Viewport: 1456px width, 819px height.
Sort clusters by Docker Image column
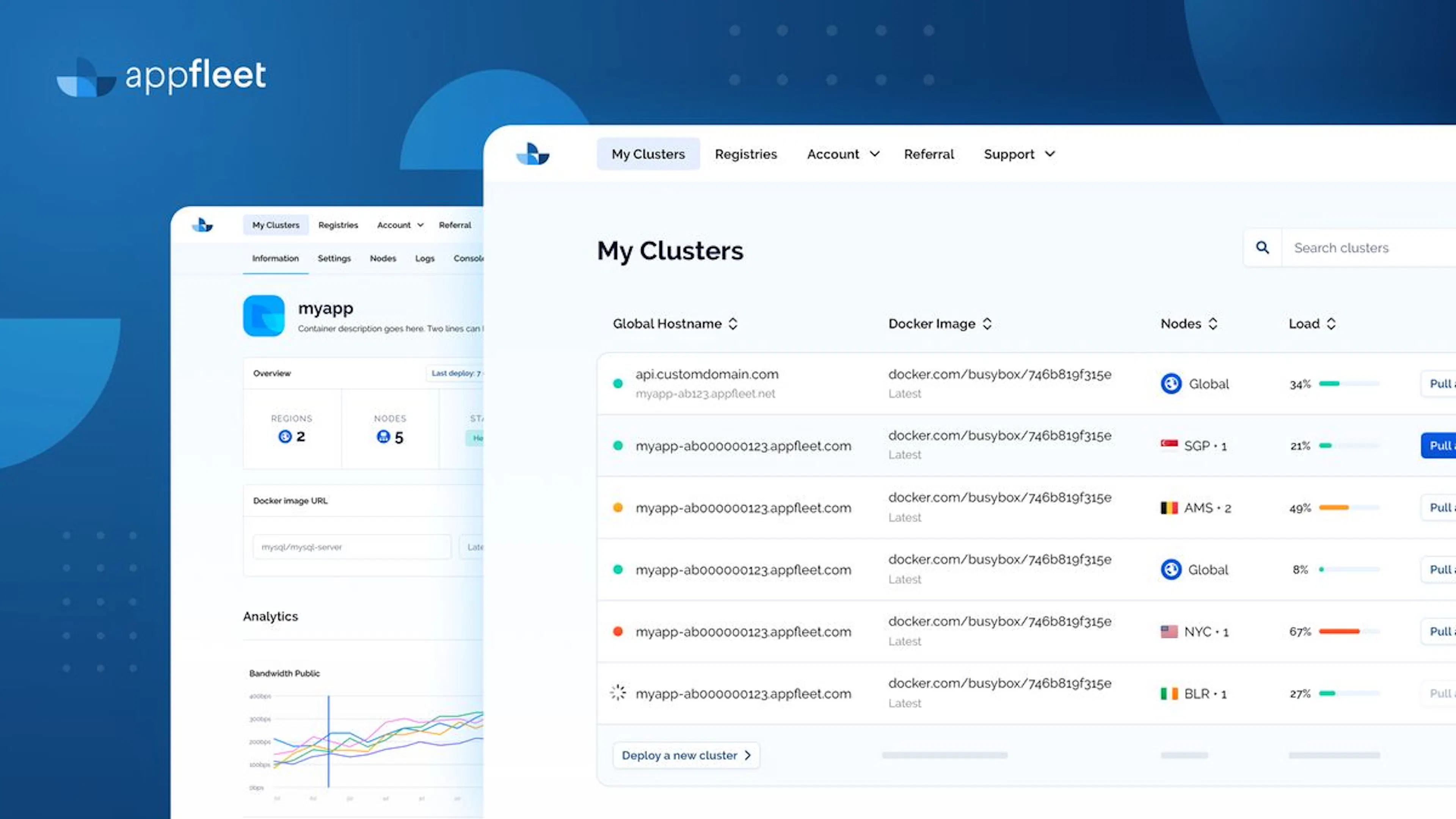(x=940, y=323)
